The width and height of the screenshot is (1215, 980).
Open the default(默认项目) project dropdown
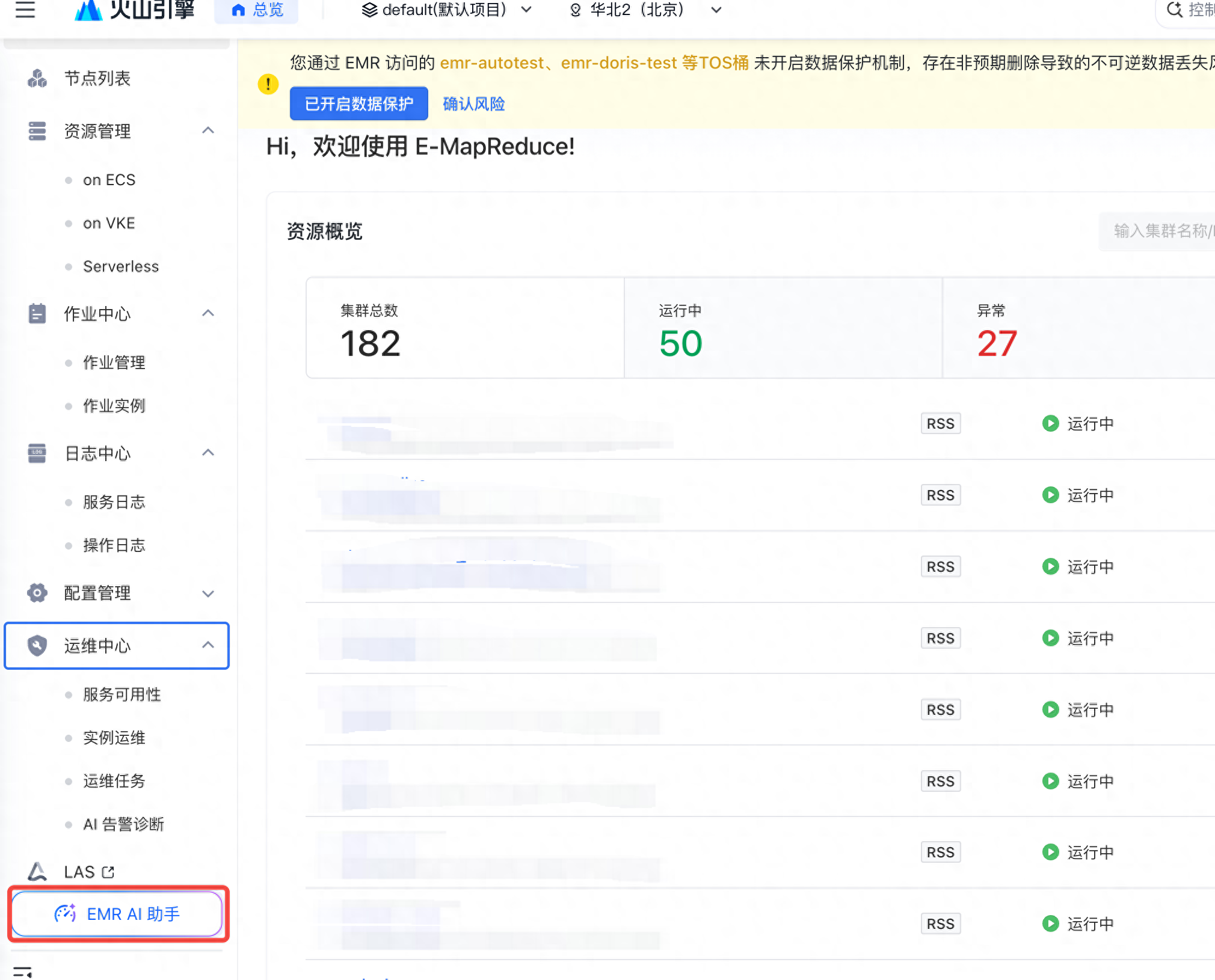[446, 10]
